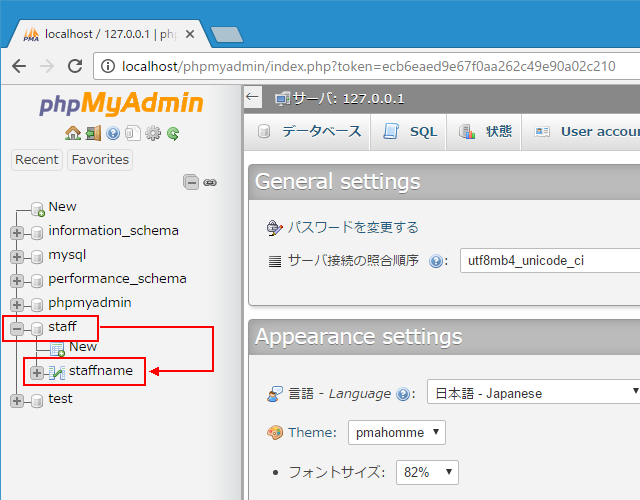Expand the test database node
The image size is (640, 500).
tap(17, 401)
